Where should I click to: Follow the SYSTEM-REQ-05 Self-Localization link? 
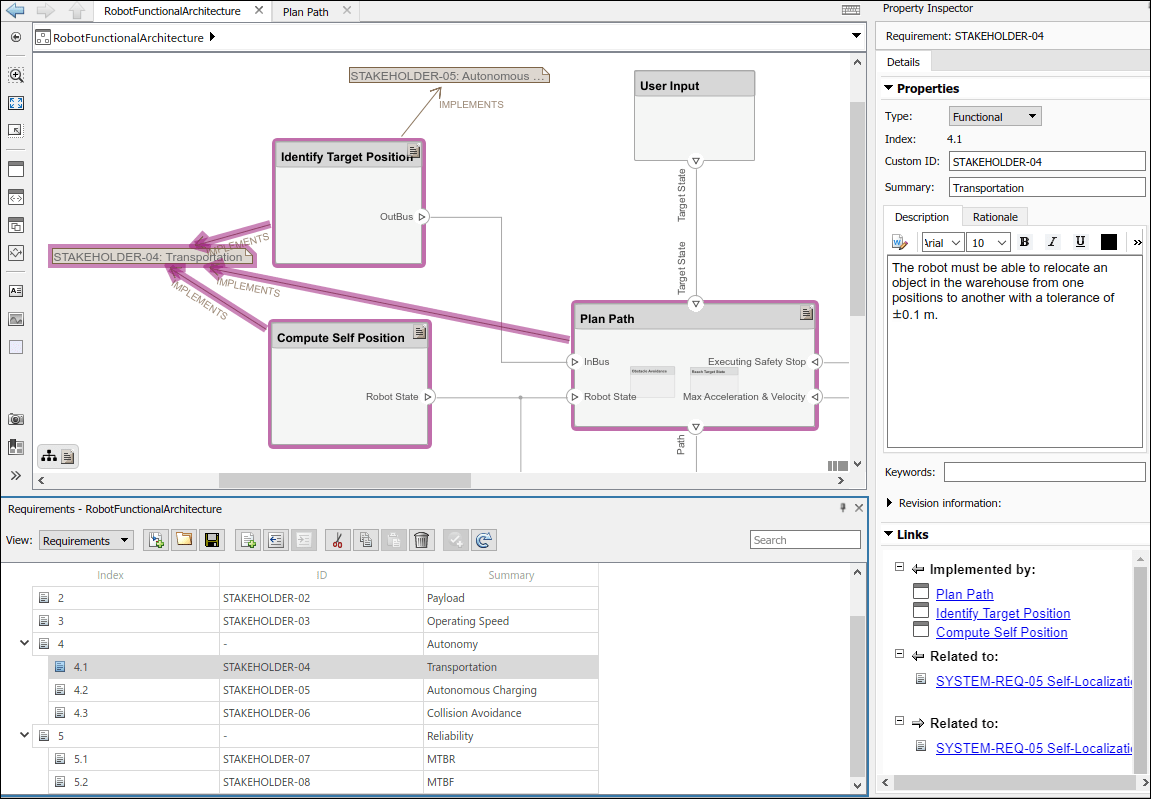coord(1035,680)
